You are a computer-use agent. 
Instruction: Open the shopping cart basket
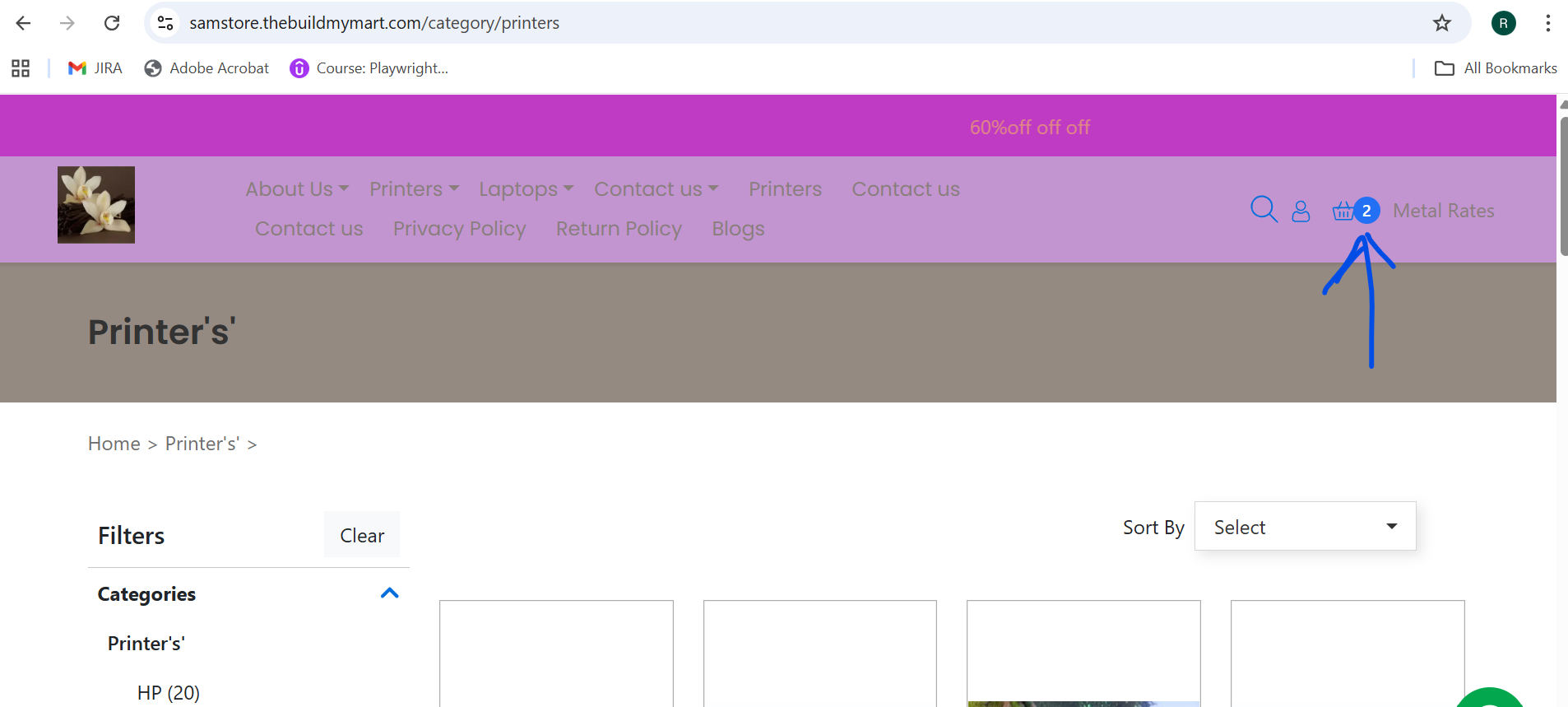point(1343,212)
